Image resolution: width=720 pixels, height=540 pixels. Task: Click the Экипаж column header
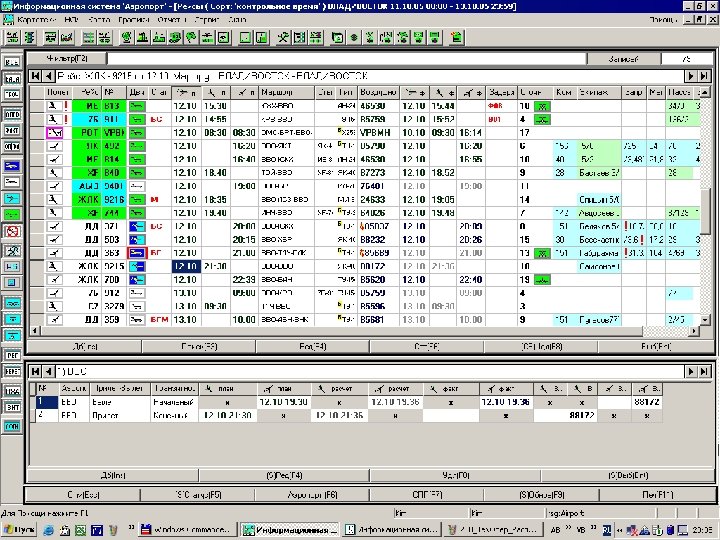599,92
